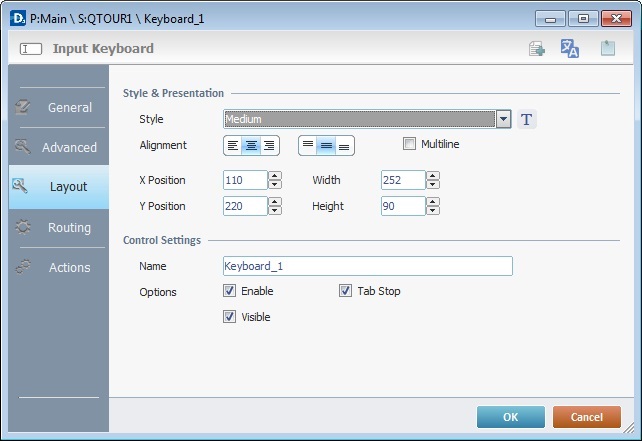The height and width of the screenshot is (441, 642).
Task: Click the General tab icon
Action: click(x=23, y=107)
